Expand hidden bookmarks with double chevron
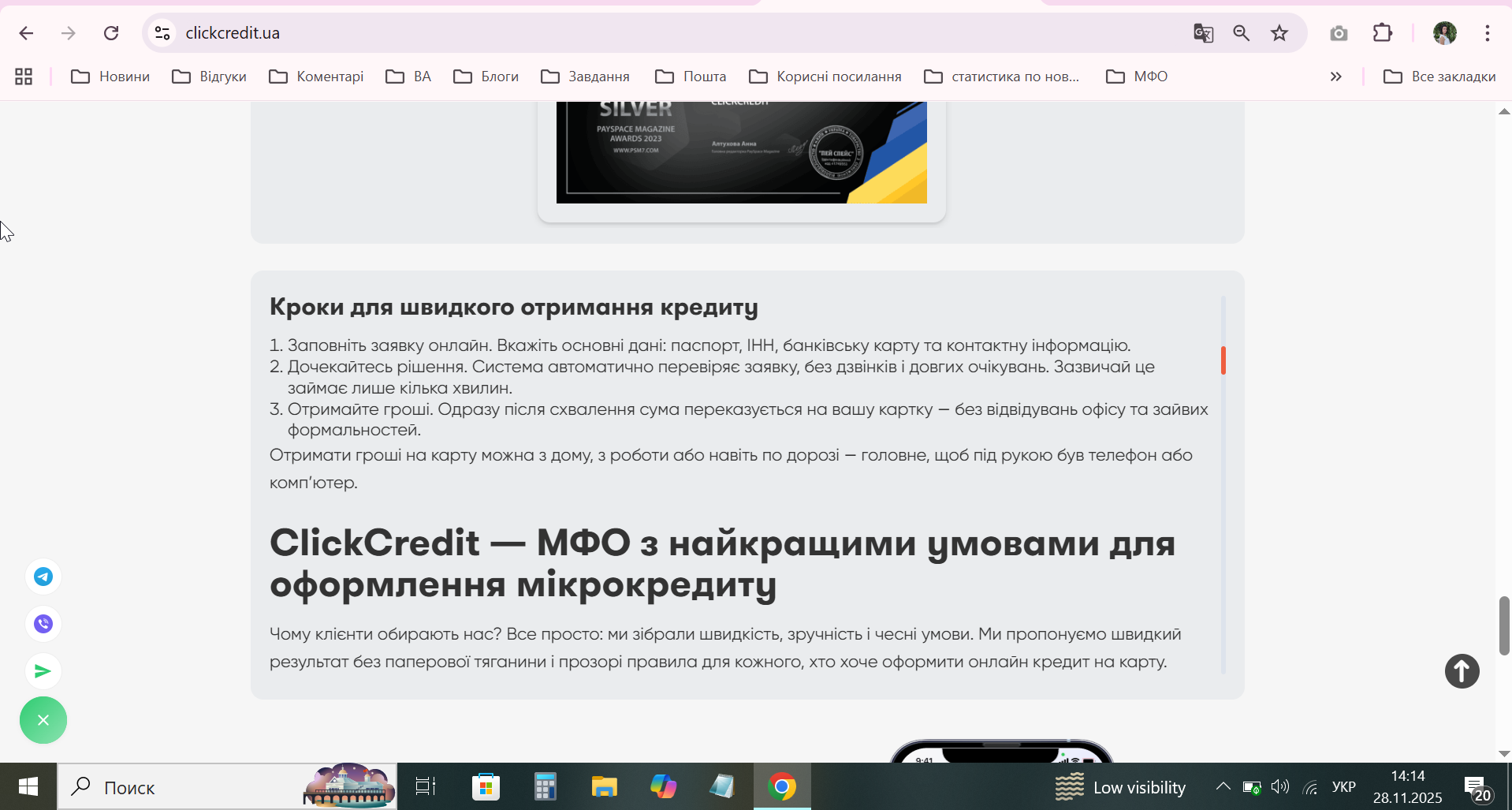Viewport: 1512px width, 810px height. click(1335, 77)
